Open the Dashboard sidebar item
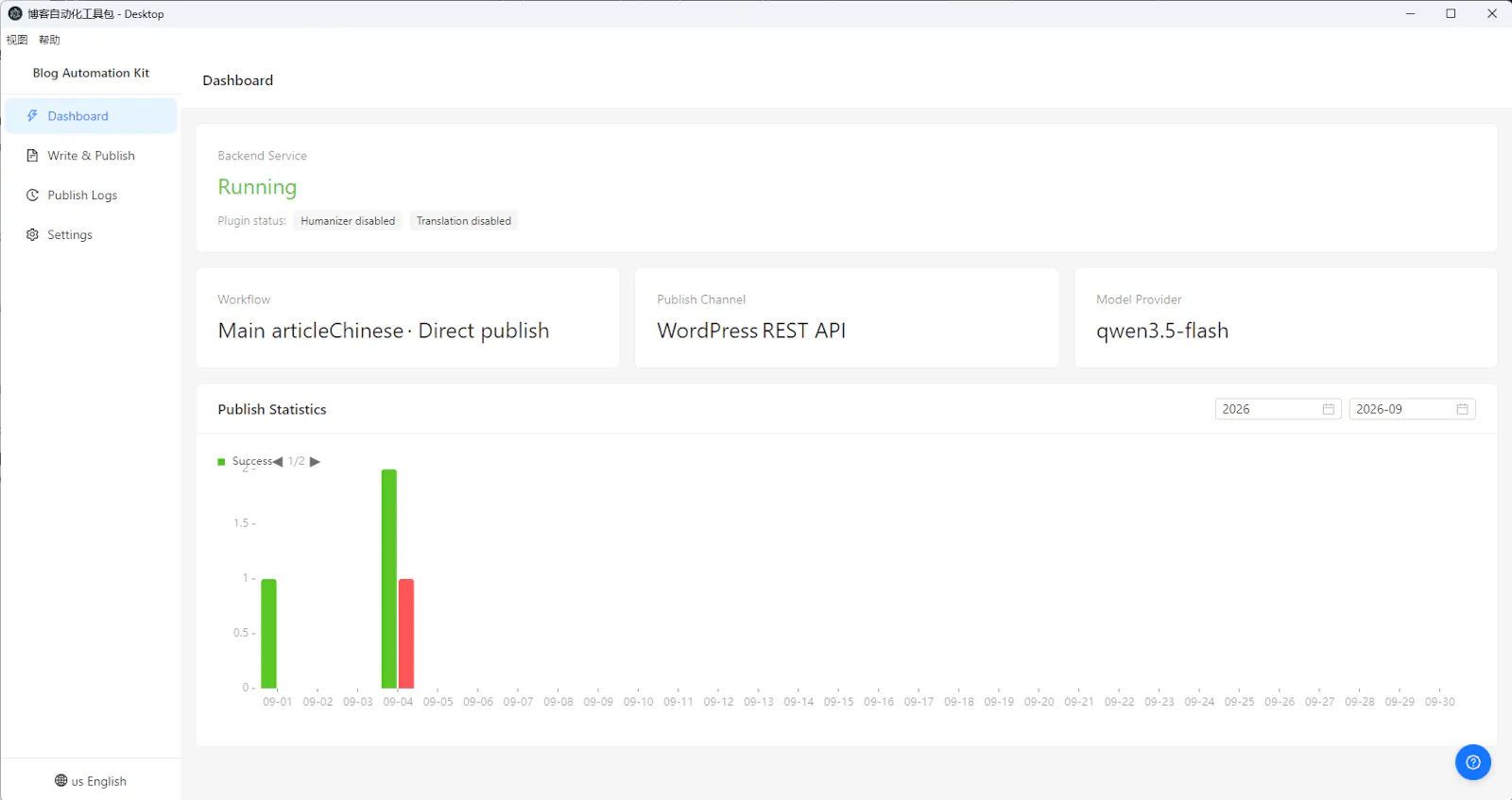The image size is (1512, 800). click(x=91, y=116)
